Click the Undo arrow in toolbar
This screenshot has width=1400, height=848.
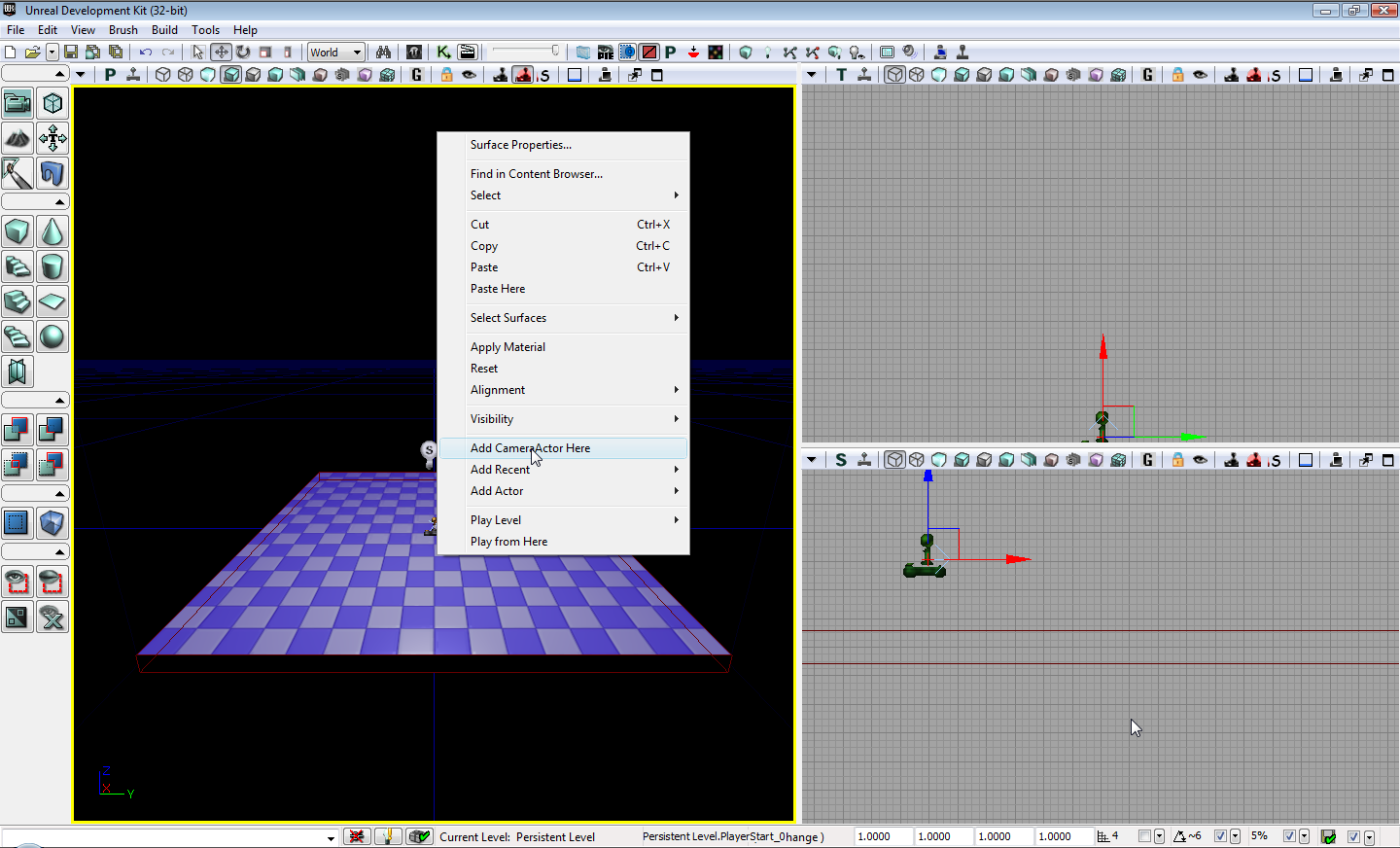pos(145,53)
